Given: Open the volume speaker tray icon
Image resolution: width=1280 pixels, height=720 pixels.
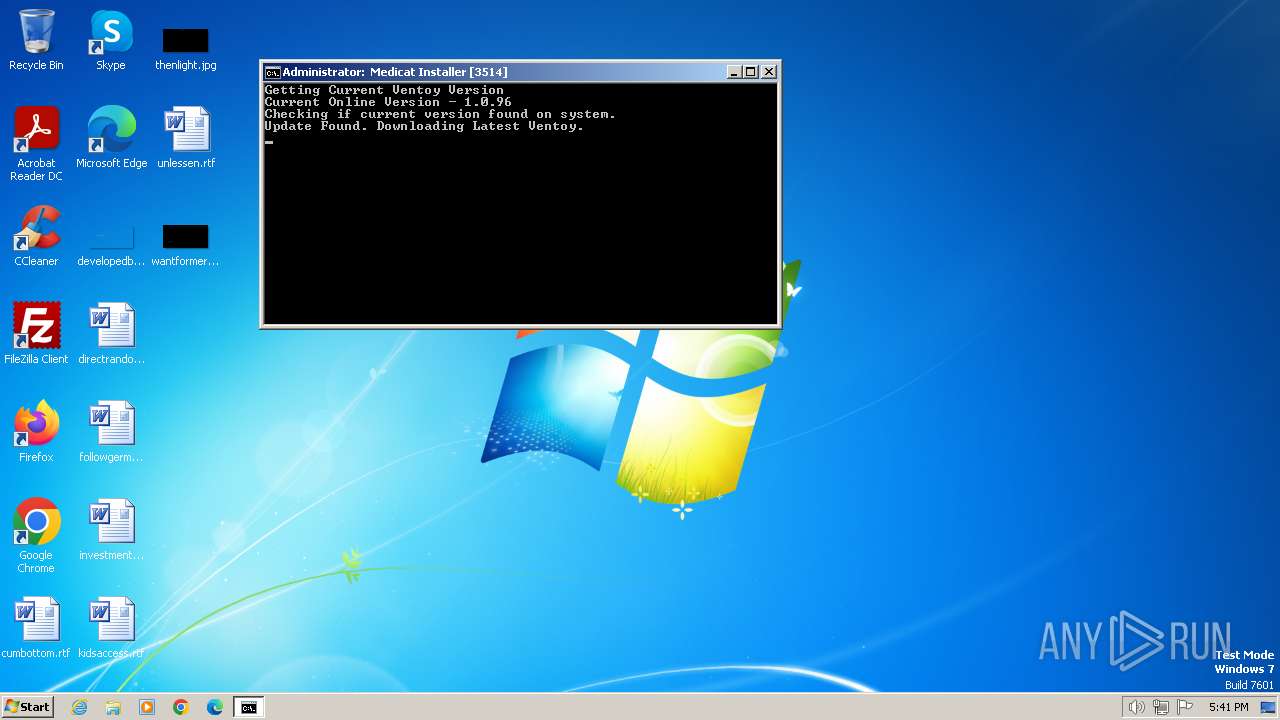Looking at the screenshot, I should pyautogui.click(x=1136, y=707).
